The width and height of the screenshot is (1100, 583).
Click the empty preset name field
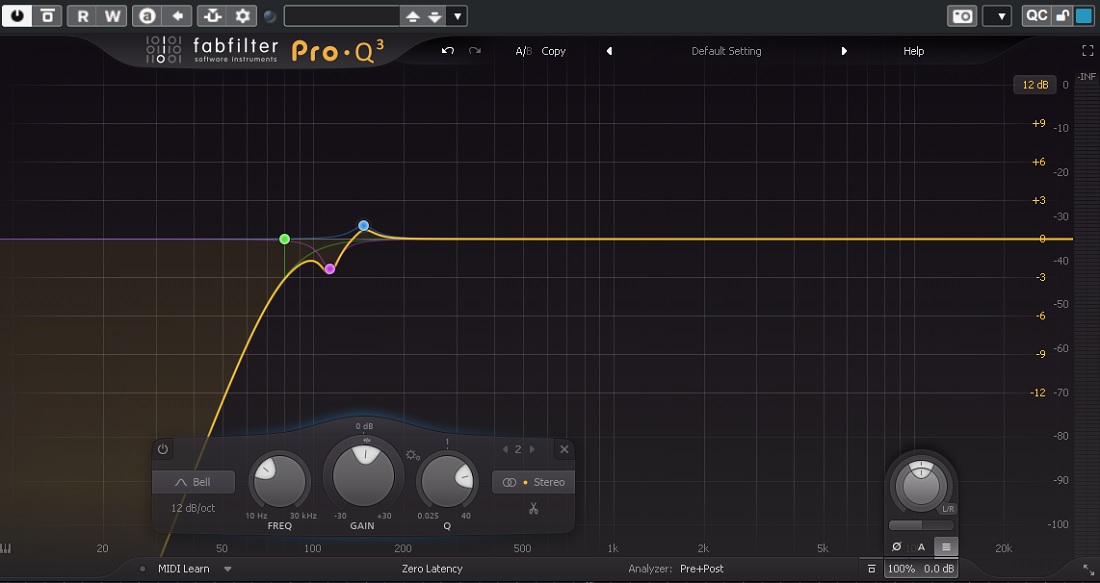tap(342, 15)
